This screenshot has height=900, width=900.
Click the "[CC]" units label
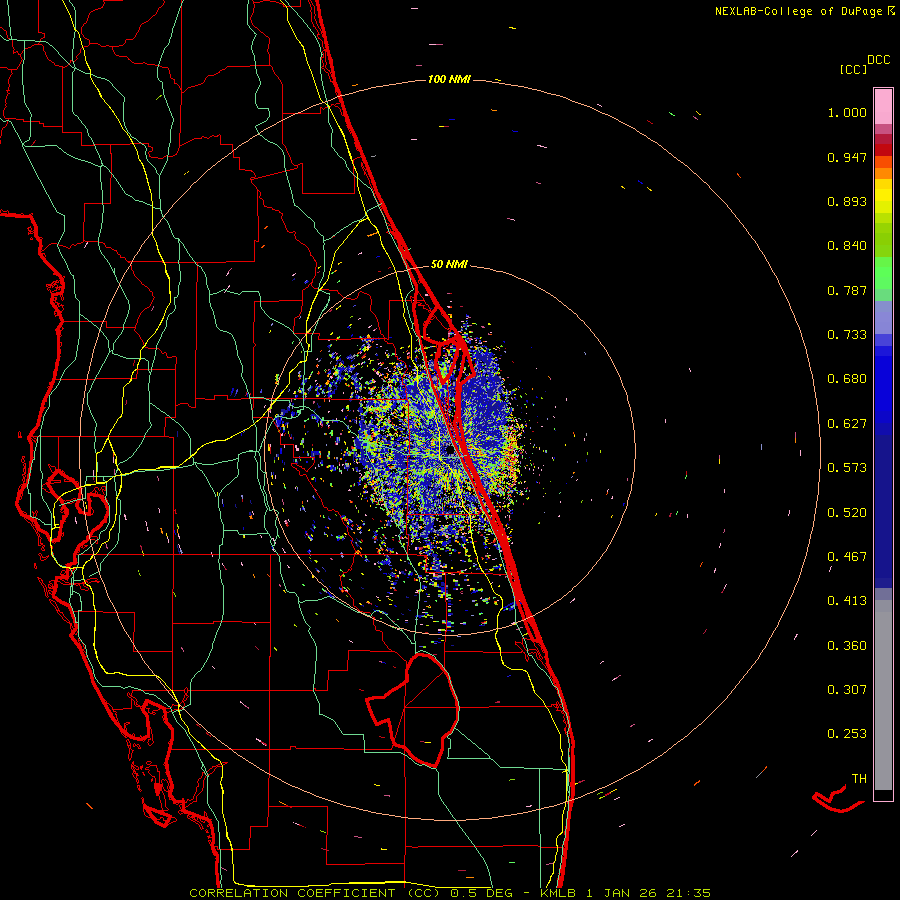point(853,69)
